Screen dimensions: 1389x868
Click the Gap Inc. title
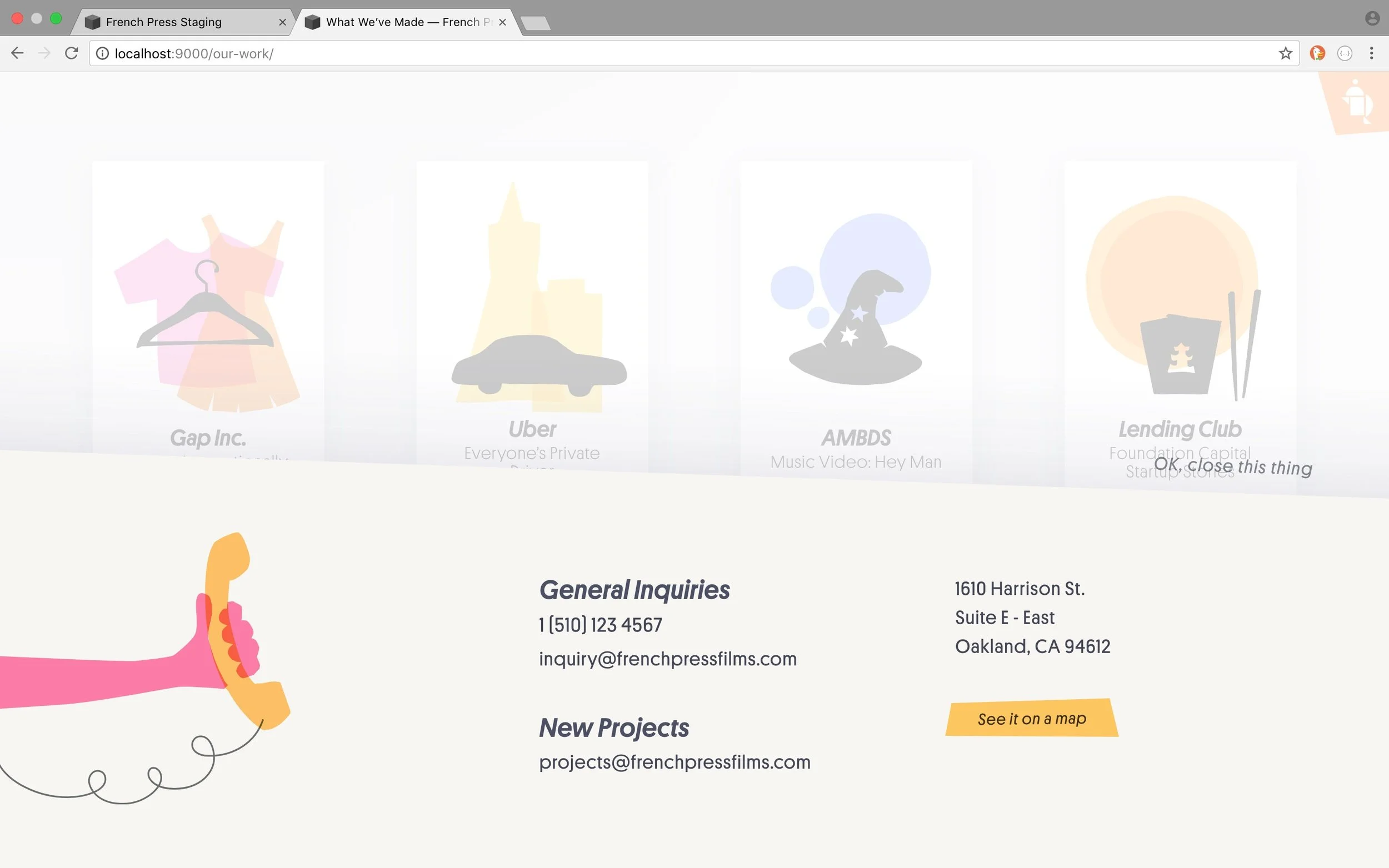tap(208, 438)
